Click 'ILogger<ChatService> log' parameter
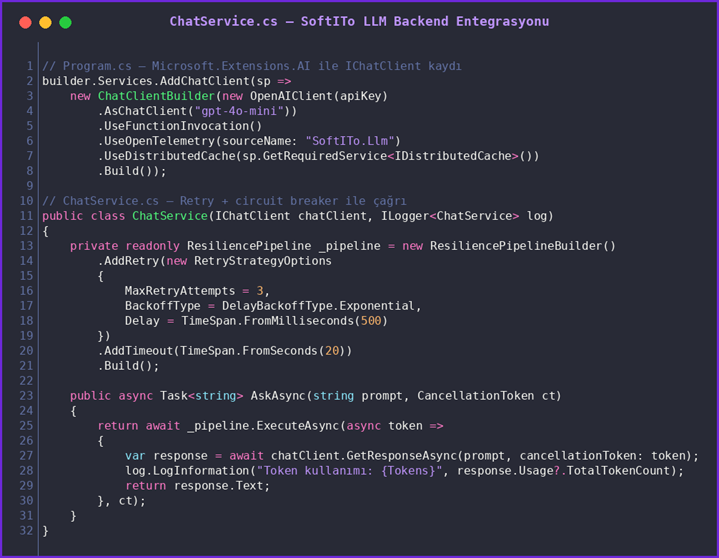 464,216
